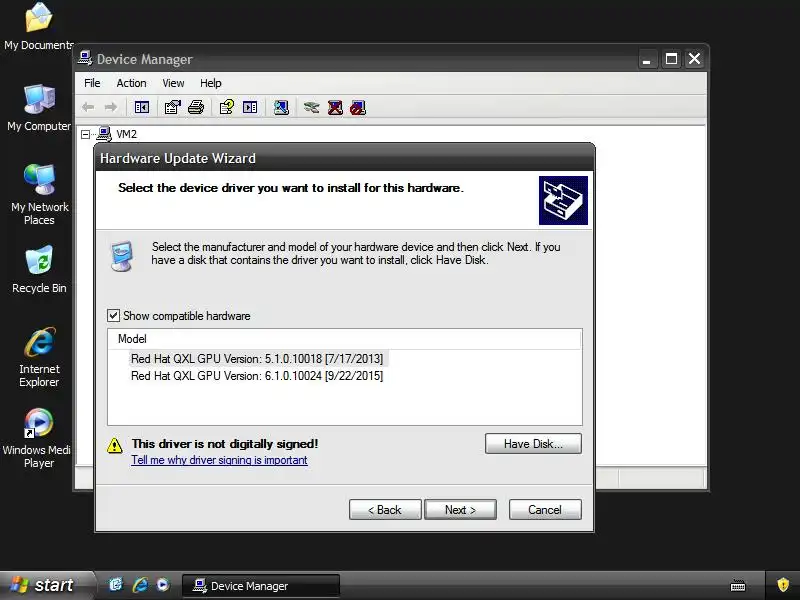
Task: Click the security shield tray icon
Action: 783,584
